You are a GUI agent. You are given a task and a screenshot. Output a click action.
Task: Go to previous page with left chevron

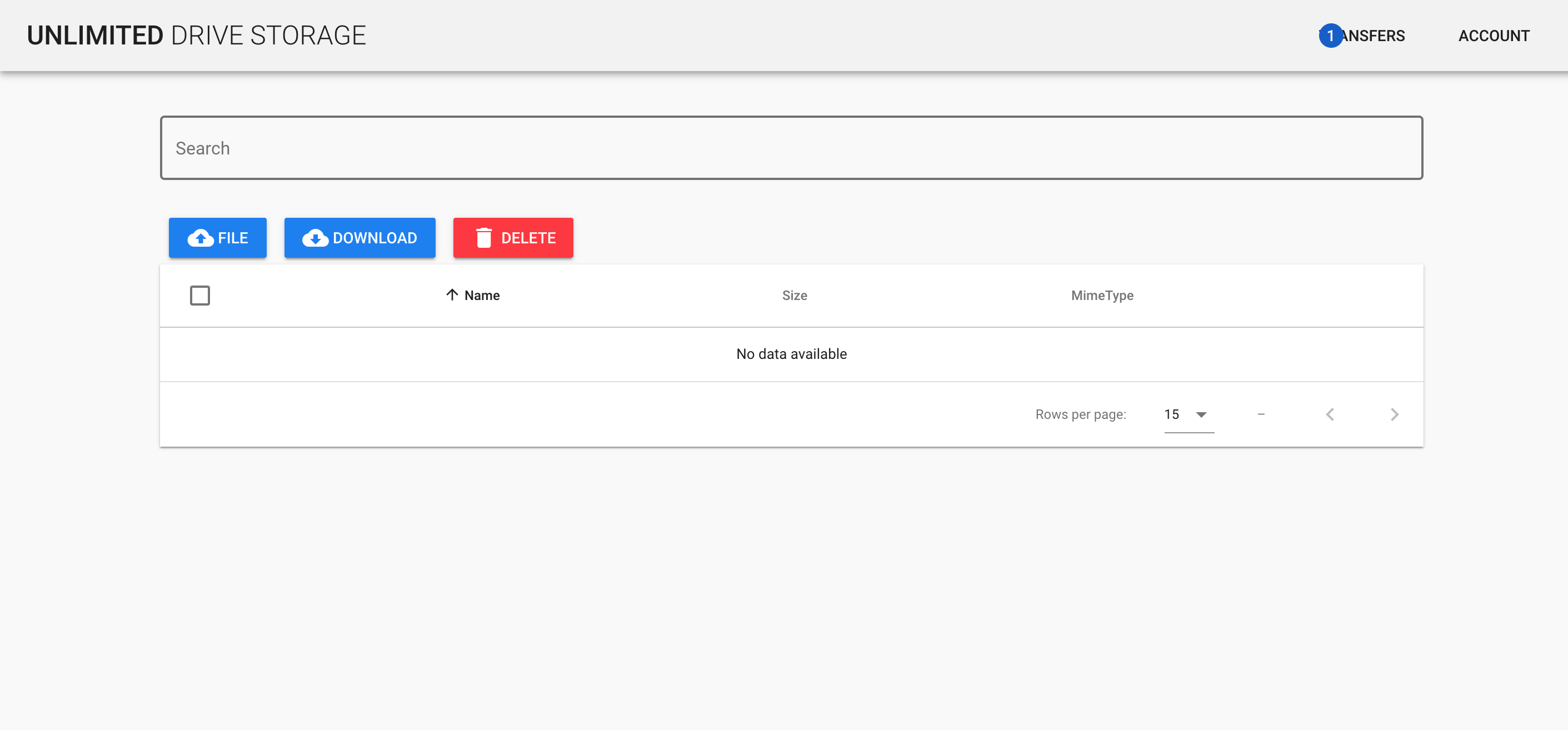(x=1330, y=414)
